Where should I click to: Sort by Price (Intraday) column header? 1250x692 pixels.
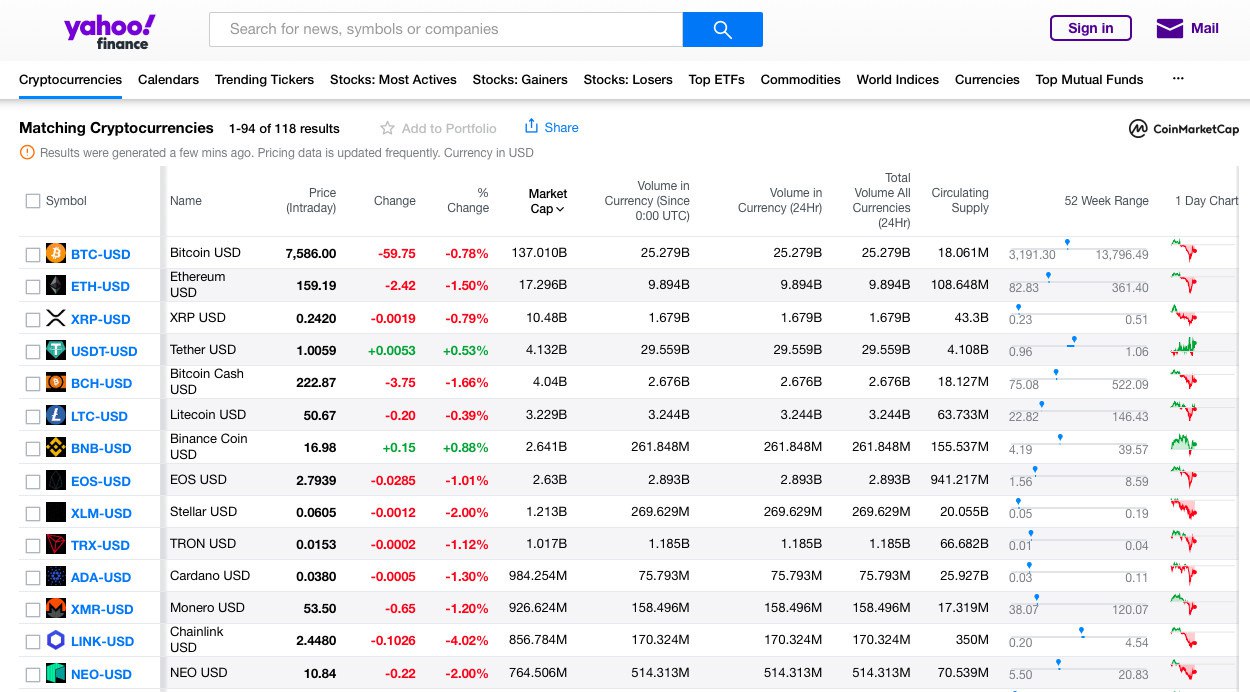pyautogui.click(x=311, y=201)
